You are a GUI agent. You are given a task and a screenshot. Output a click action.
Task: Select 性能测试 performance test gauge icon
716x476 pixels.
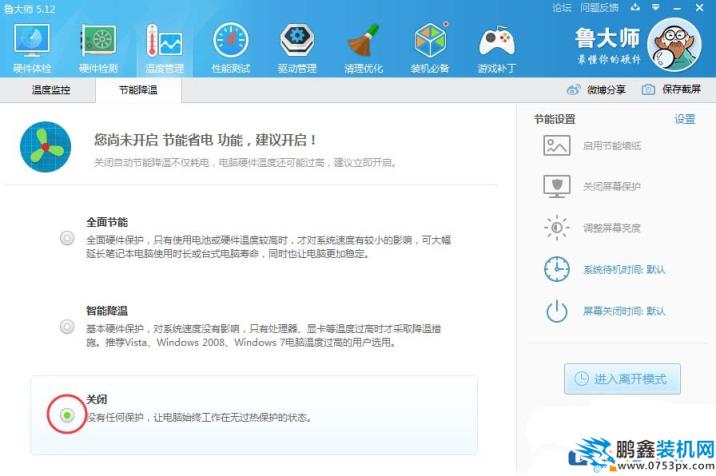[230, 45]
